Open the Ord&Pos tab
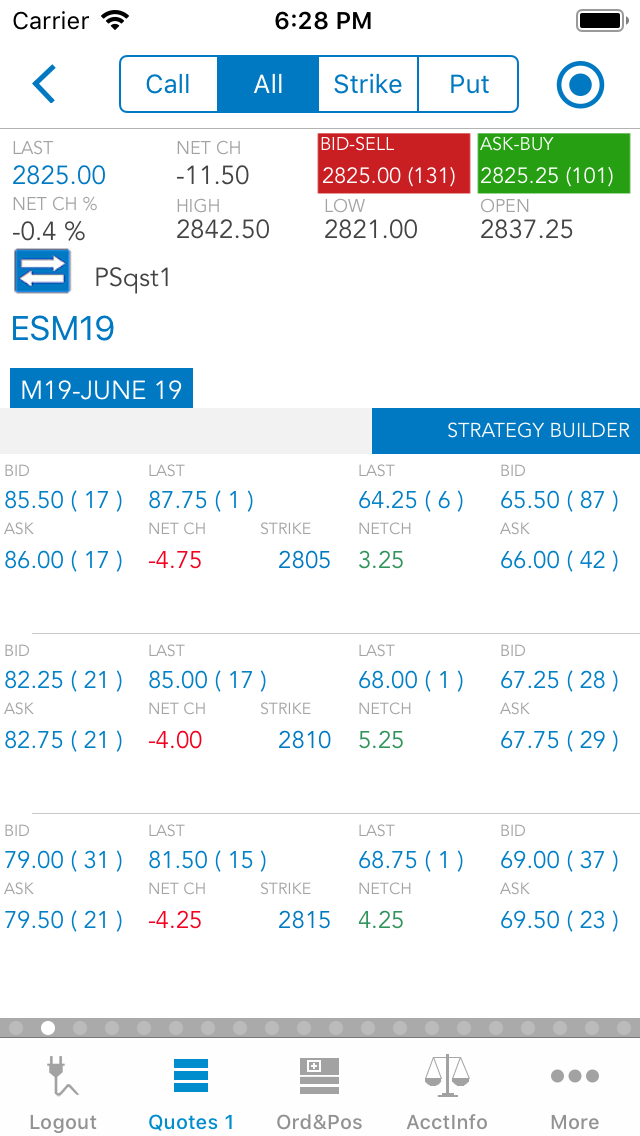640x1136 pixels. pyautogui.click(x=319, y=1092)
